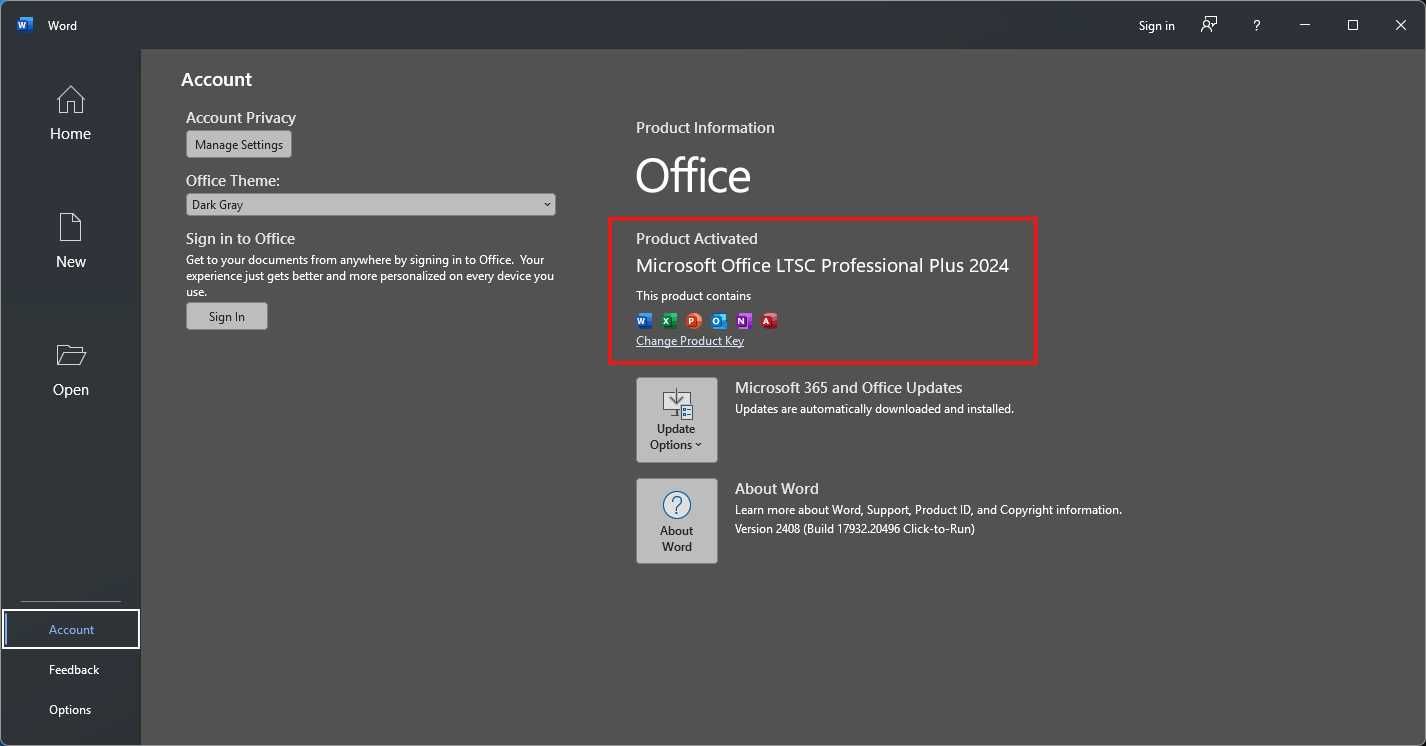
Task: Click the 'This product contains' label
Action: (693, 295)
